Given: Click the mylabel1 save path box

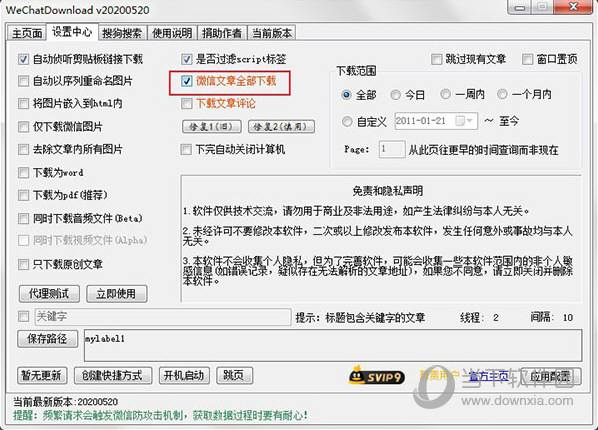Looking at the screenshot, I should tap(333, 346).
